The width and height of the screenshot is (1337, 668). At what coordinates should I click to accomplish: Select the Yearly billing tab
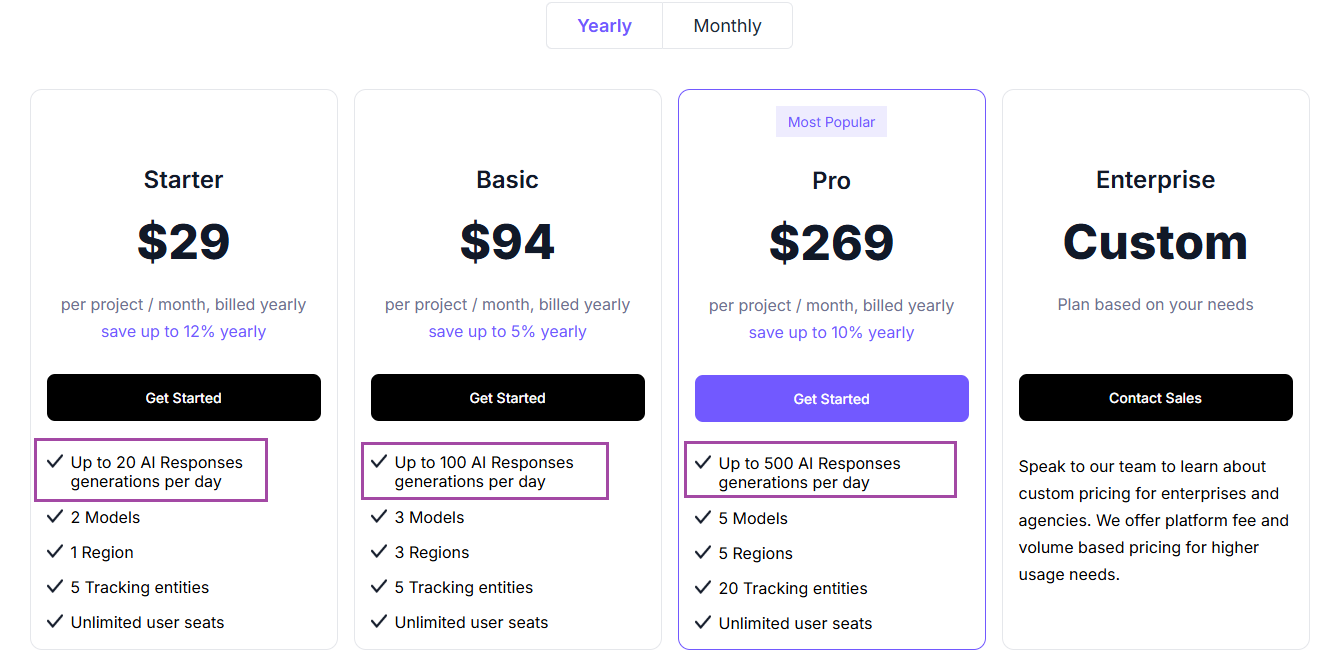pyautogui.click(x=604, y=25)
